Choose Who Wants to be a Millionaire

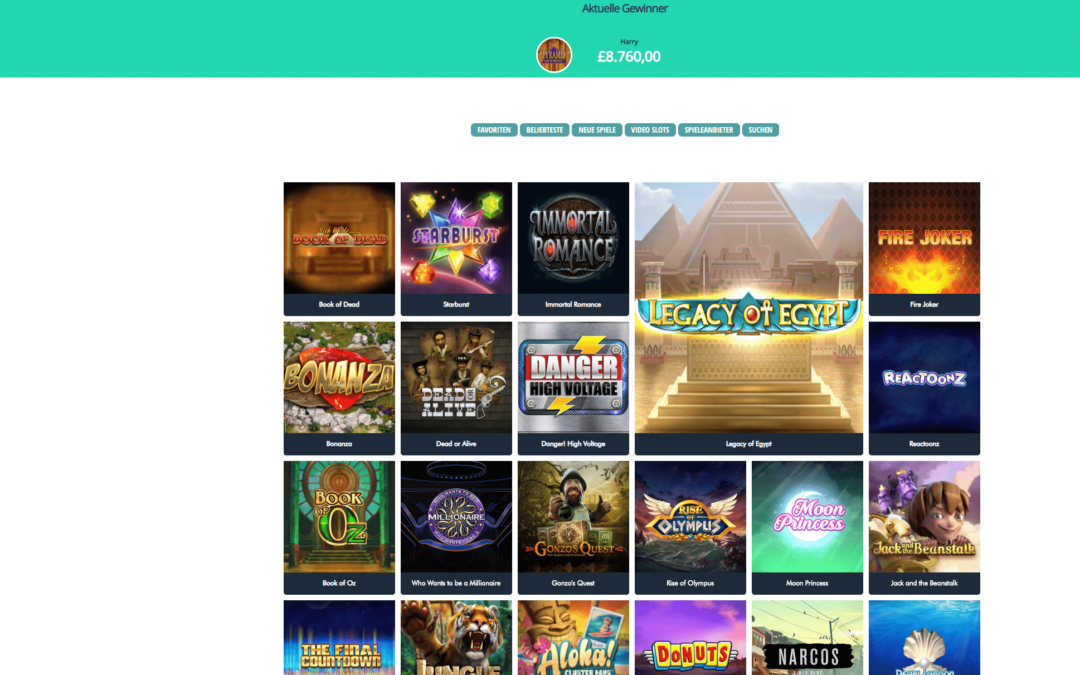pyautogui.click(x=456, y=527)
